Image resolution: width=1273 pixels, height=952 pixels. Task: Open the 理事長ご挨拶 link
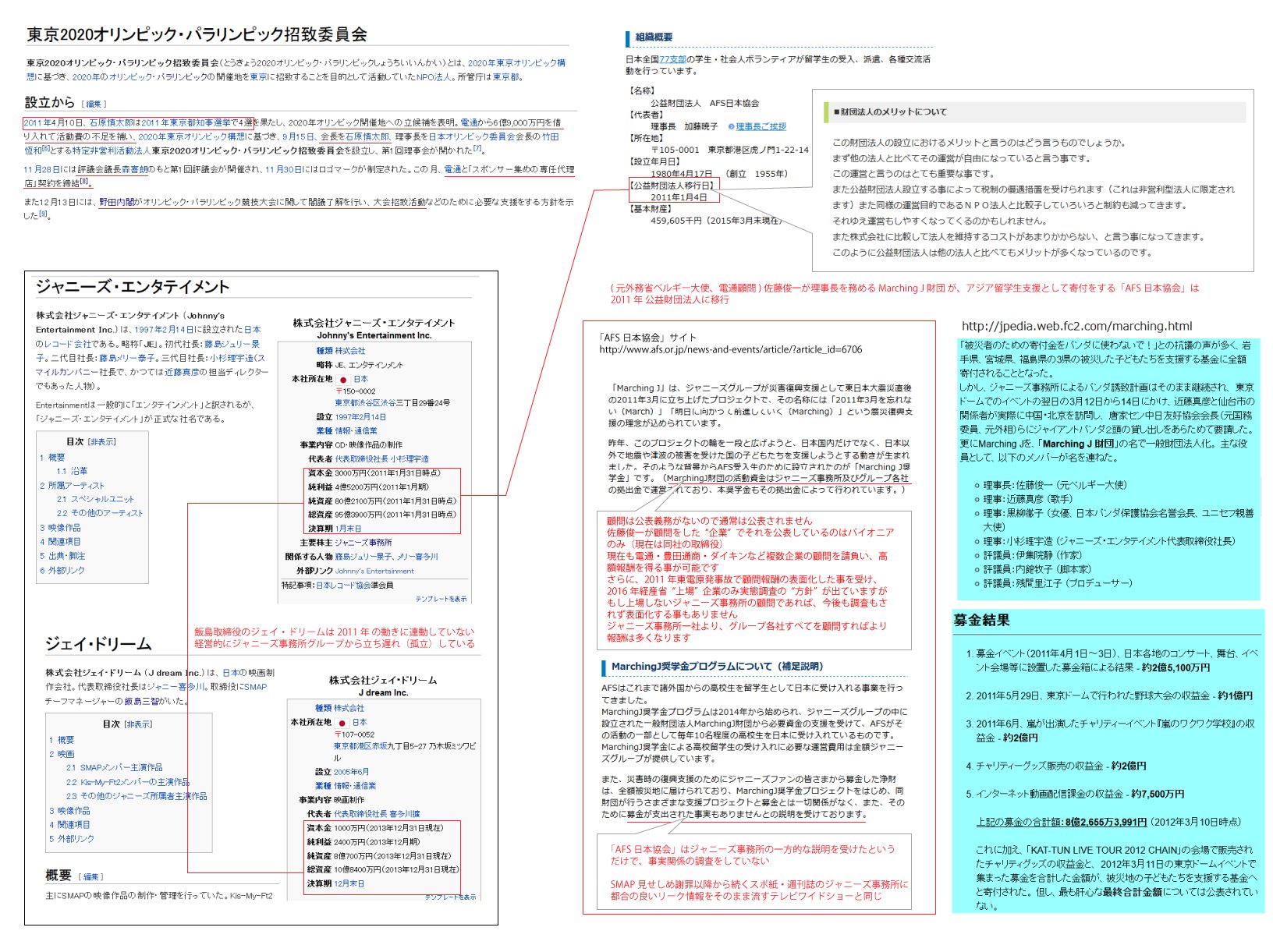click(x=761, y=126)
